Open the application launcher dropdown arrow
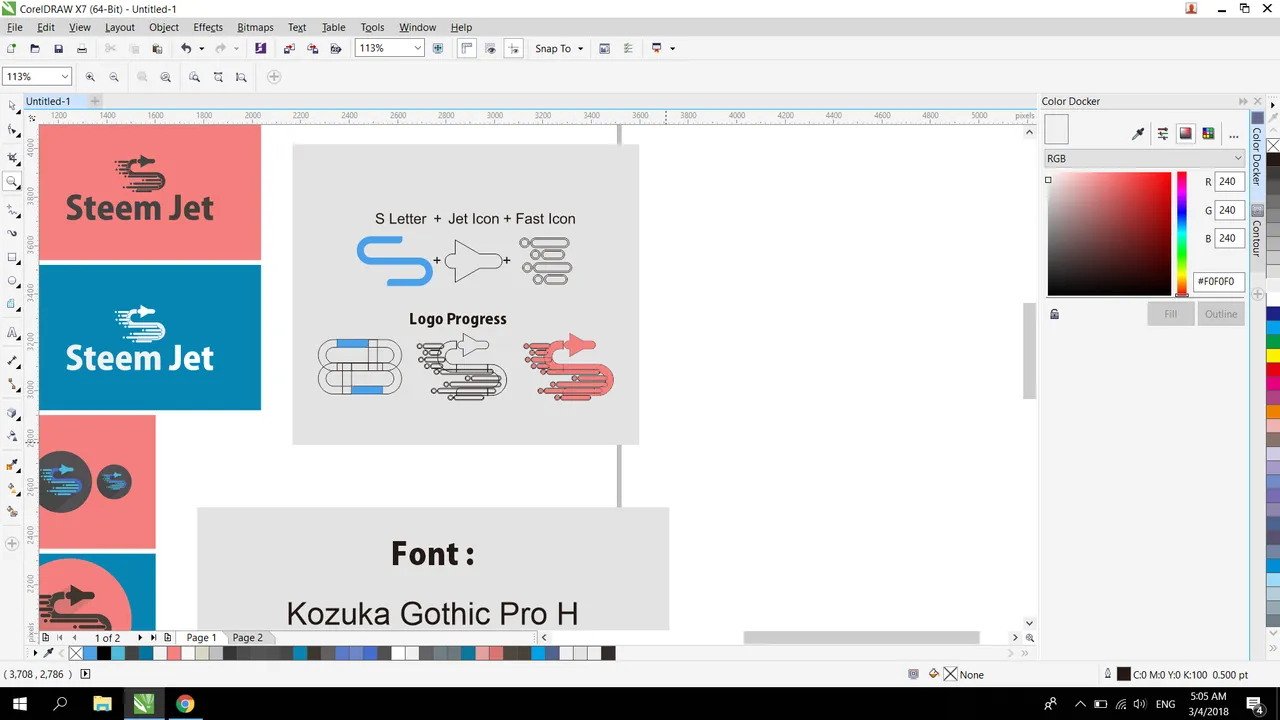Viewport: 1280px width, 720px height. pos(673,48)
